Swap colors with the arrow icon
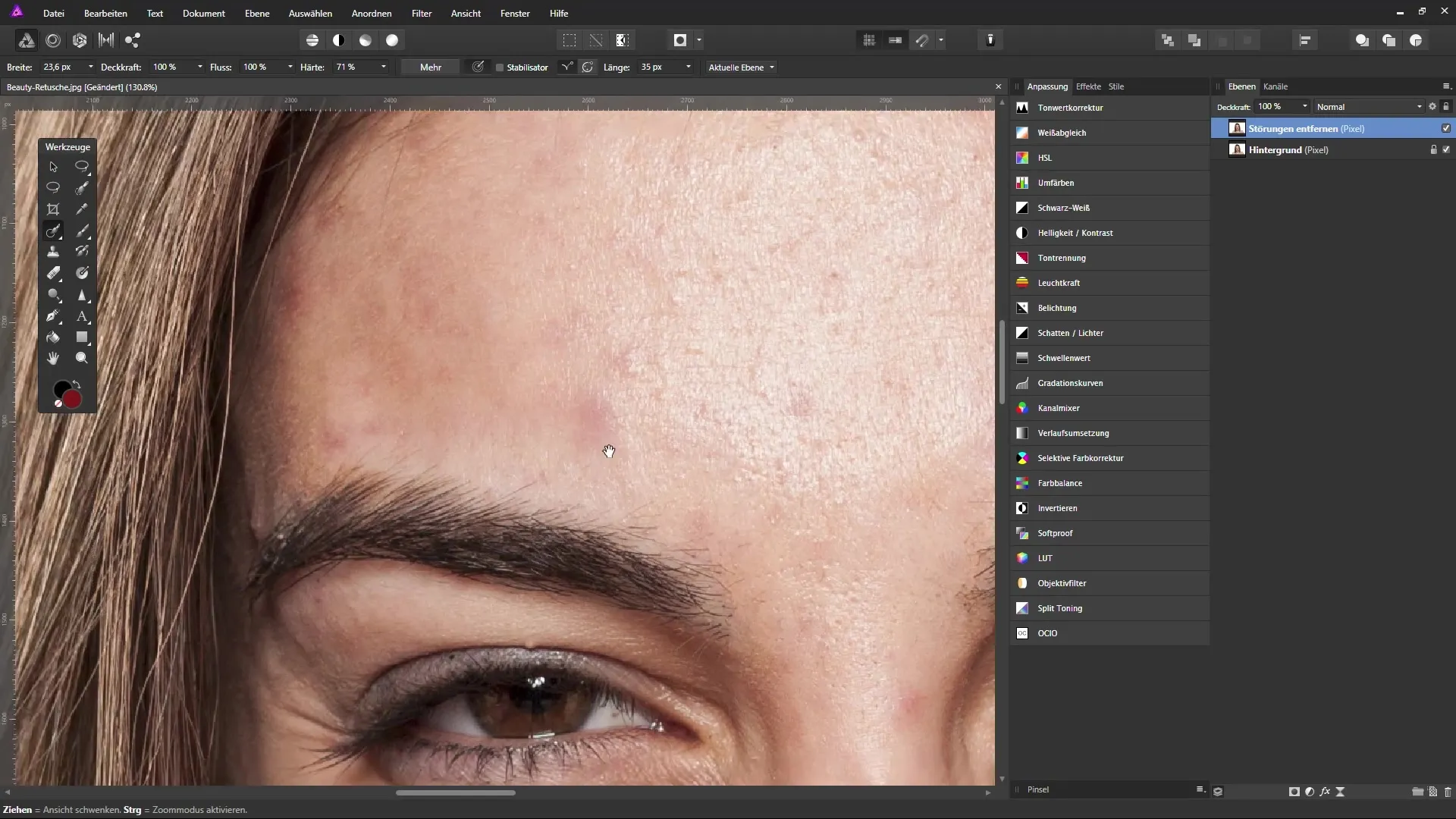Image resolution: width=1456 pixels, height=819 pixels. [x=77, y=384]
